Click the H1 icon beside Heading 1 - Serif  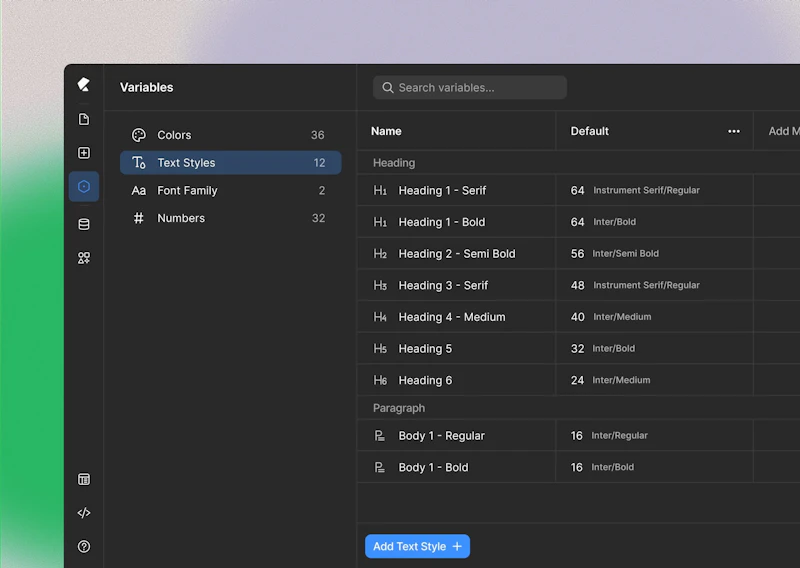tap(380, 190)
